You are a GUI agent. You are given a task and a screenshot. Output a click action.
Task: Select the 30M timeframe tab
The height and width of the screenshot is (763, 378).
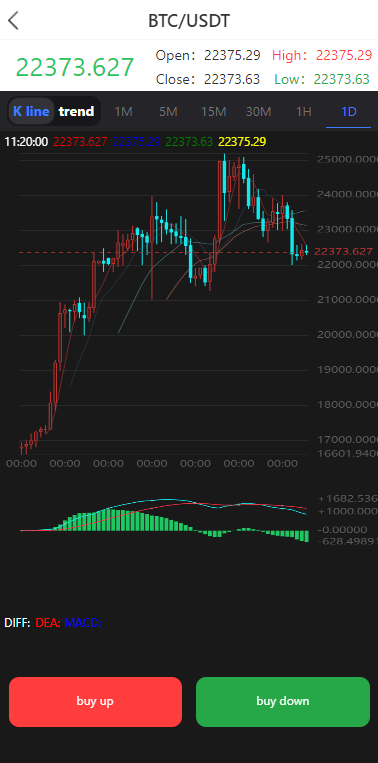258,112
